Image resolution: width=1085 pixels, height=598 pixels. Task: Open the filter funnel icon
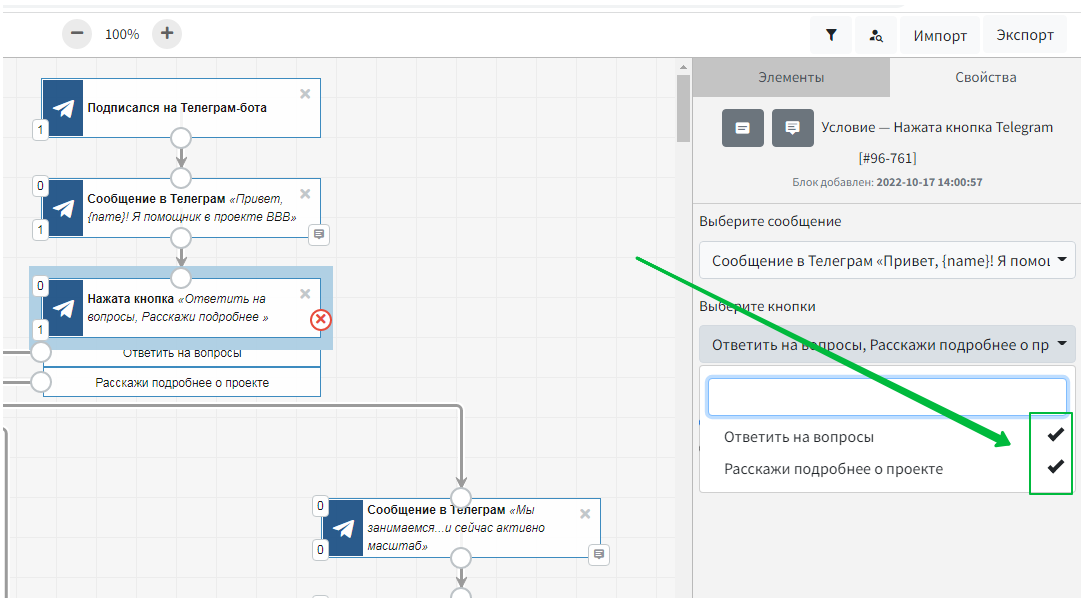pyautogui.click(x=831, y=35)
